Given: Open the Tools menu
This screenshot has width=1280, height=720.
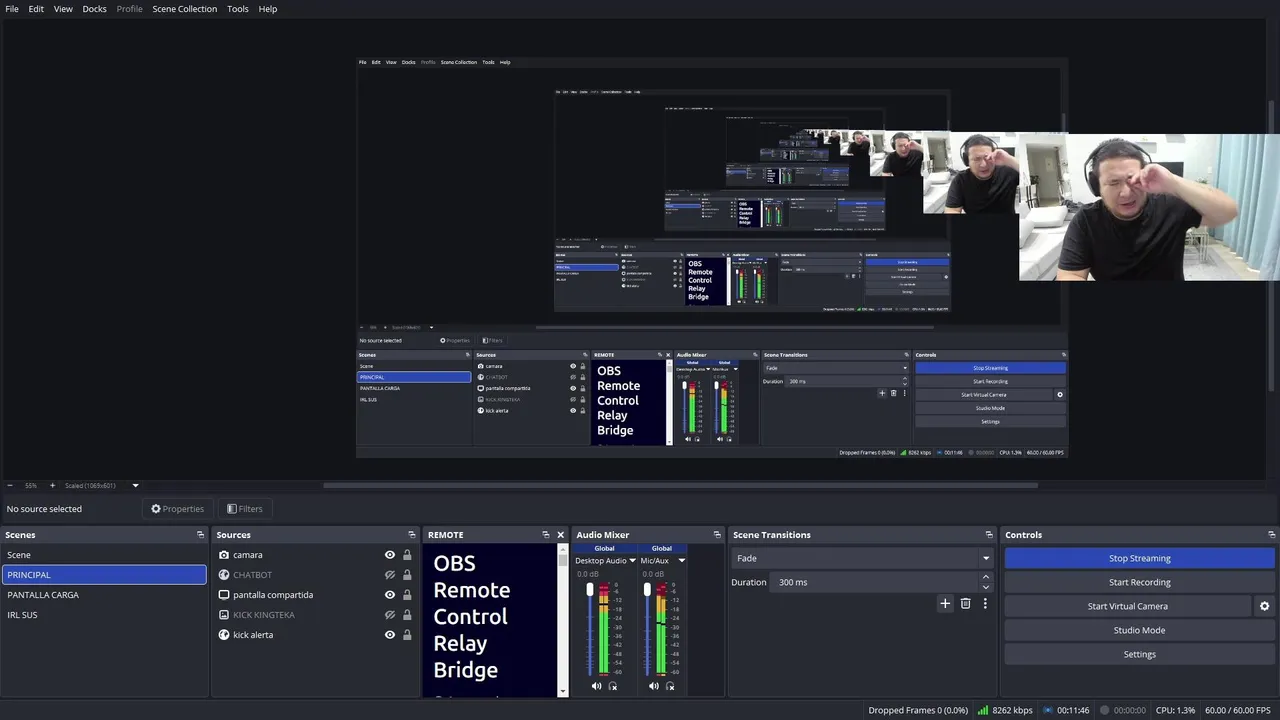Looking at the screenshot, I should [x=238, y=9].
